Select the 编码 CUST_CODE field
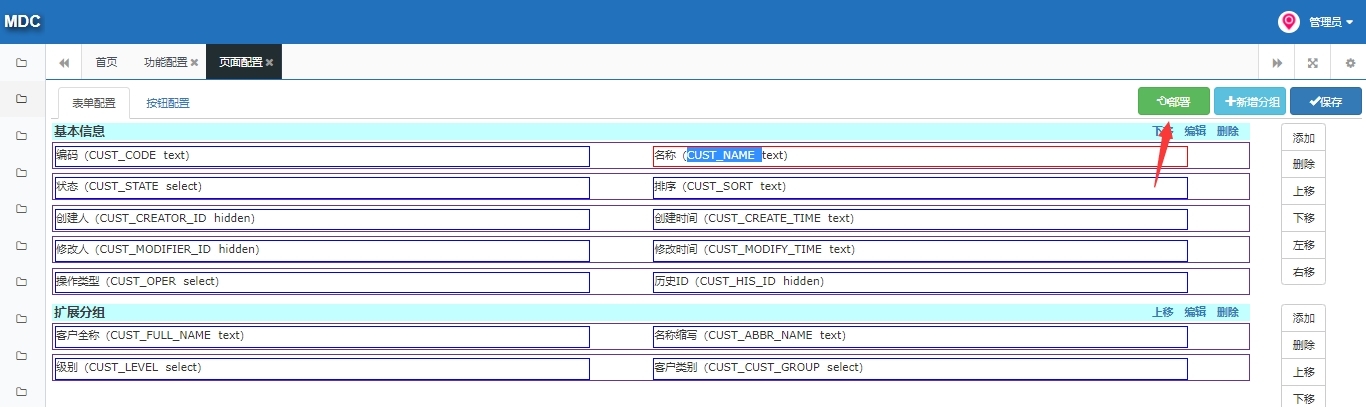The image size is (1366, 408). 321,156
